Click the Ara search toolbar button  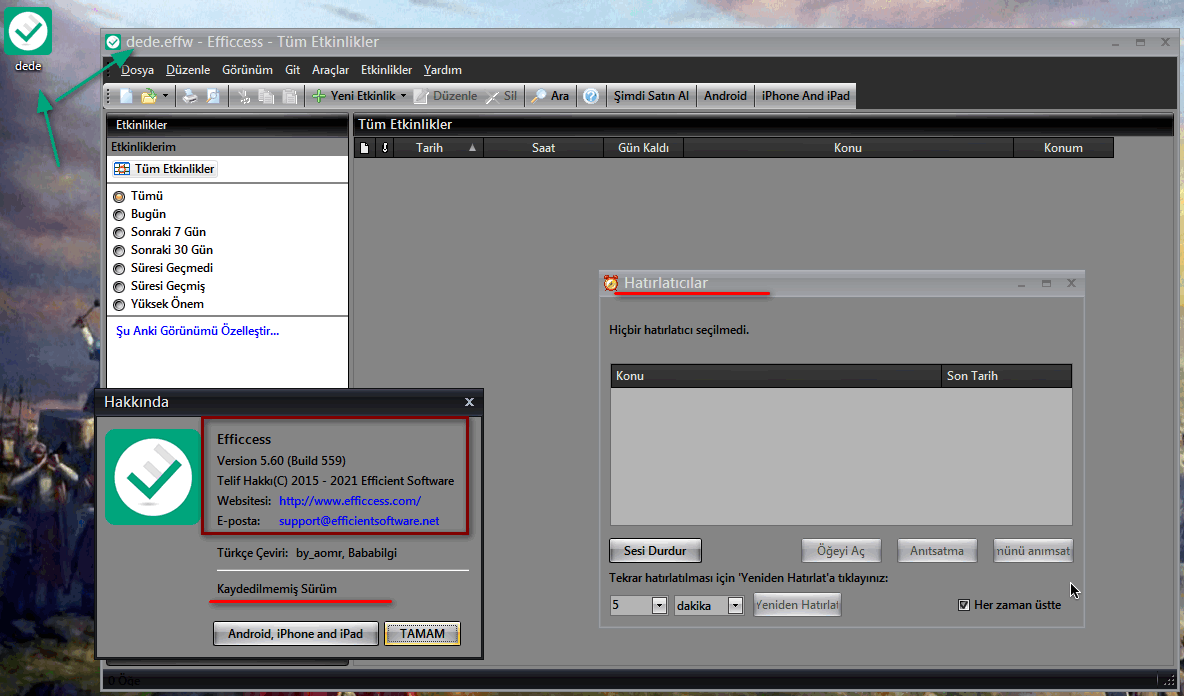click(550, 96)
